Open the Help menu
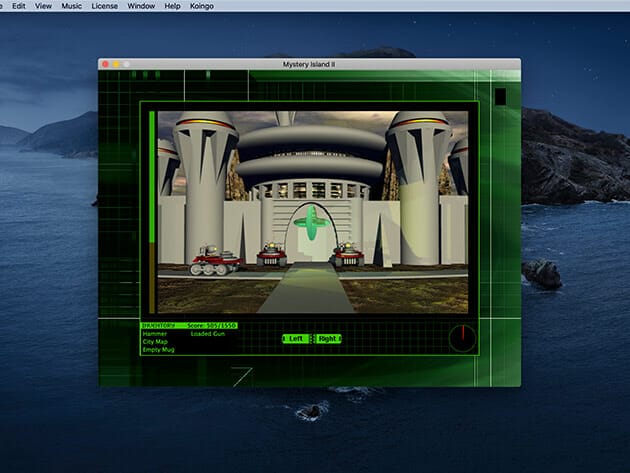The height and width of the screenshot is (473, 630). (x=173, y=6)
